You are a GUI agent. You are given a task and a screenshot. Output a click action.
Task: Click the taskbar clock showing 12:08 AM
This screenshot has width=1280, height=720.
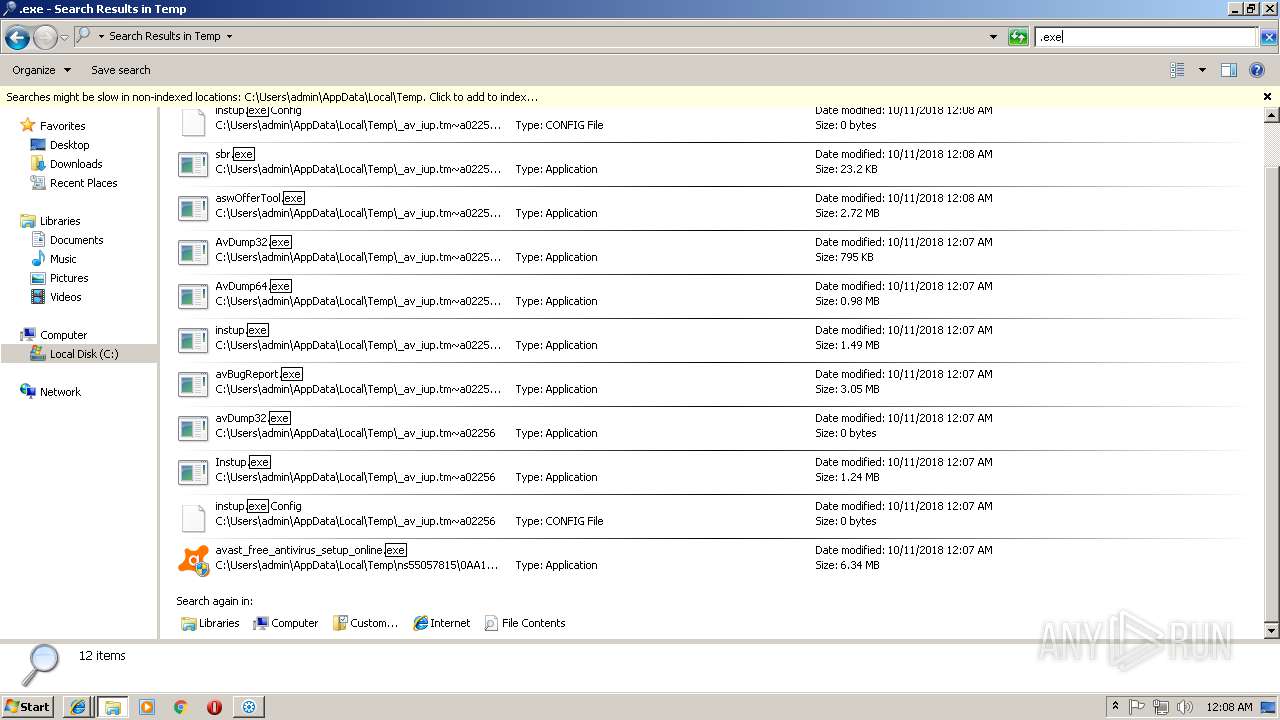coord(1229,707)
